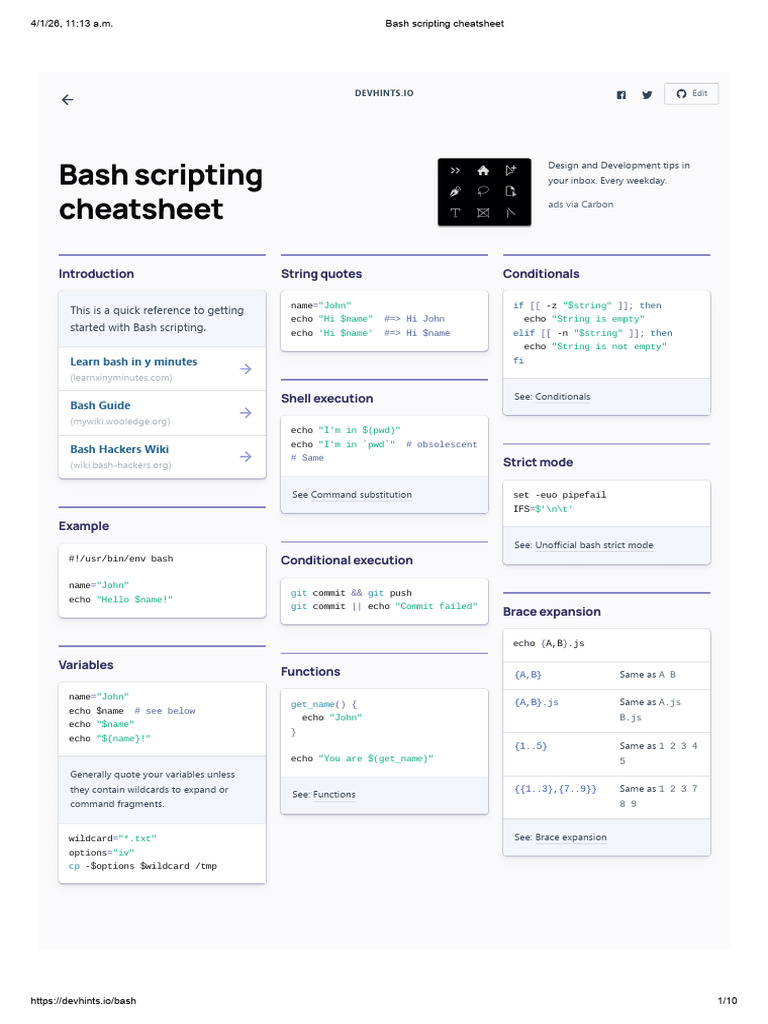Click the '{A,B}.js' table cell

(536, 703)
